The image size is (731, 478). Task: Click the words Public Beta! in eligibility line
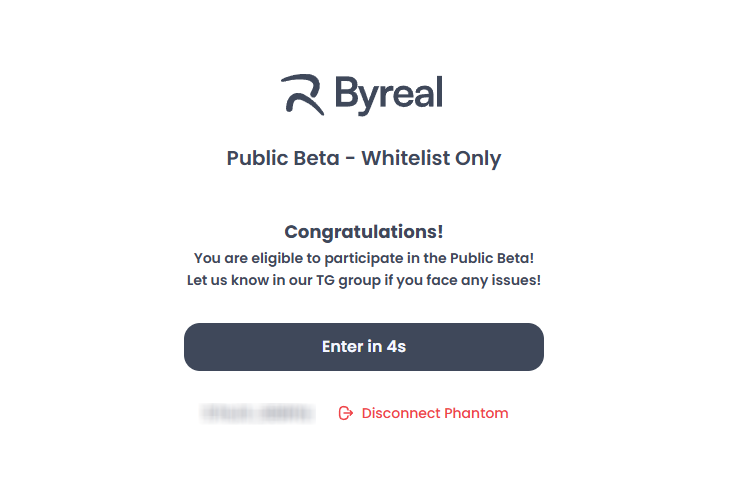(x=492, y=258)
